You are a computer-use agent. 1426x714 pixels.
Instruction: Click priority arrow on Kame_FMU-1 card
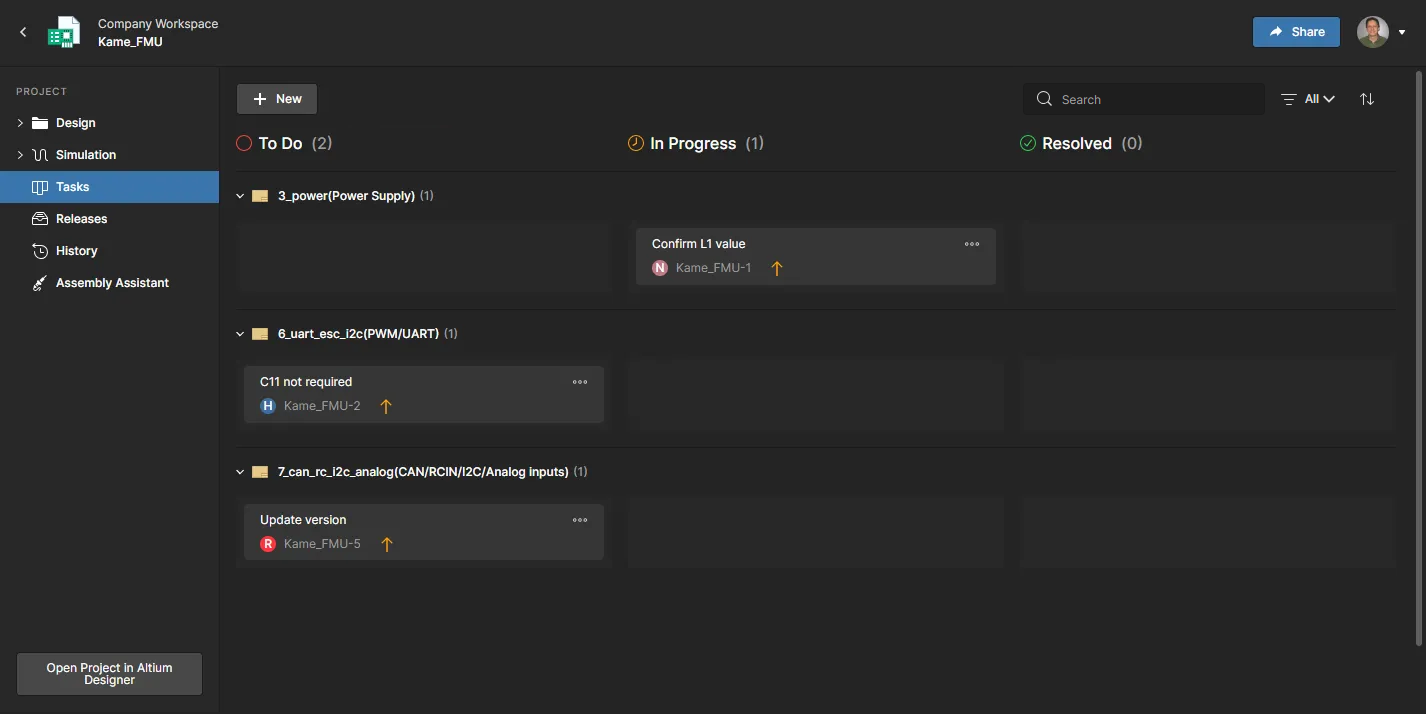[777, 268]
